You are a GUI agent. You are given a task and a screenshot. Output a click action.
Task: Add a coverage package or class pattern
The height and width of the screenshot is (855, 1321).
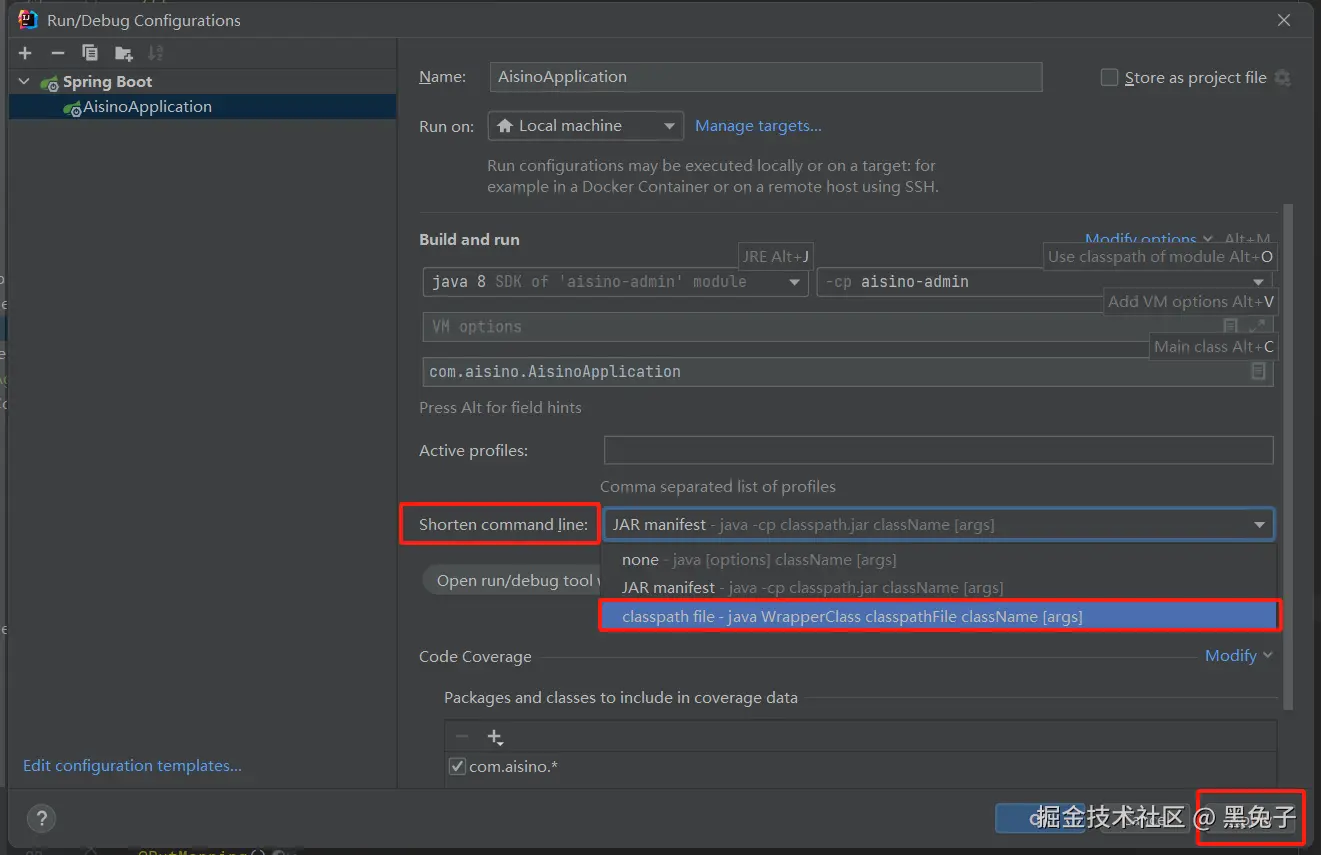pyautogui.click(x=495, y=737)
